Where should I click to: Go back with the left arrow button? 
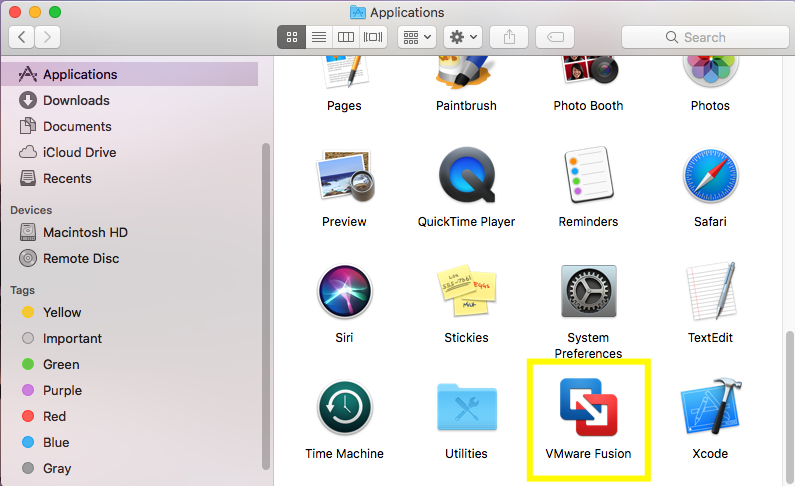click(x=22, y=37)
